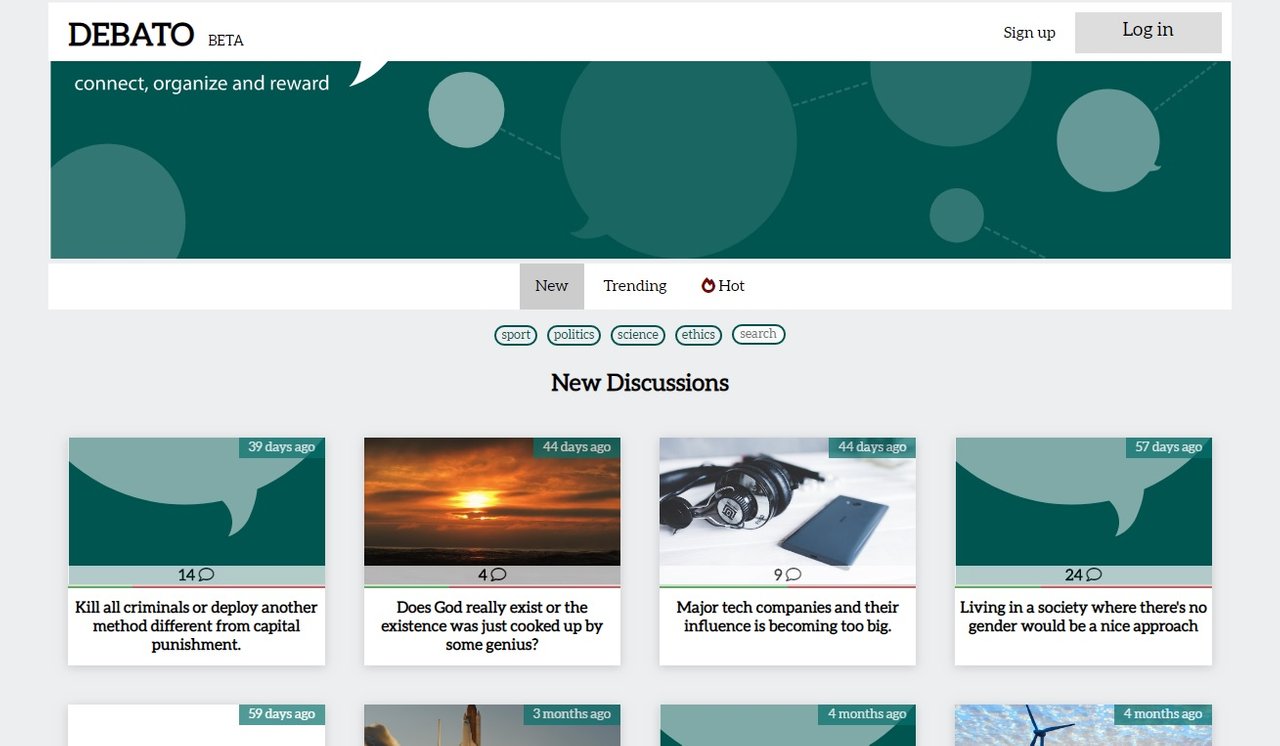
Task: Click comment bubble icon next to 9
Action: [x=793, y=574]
